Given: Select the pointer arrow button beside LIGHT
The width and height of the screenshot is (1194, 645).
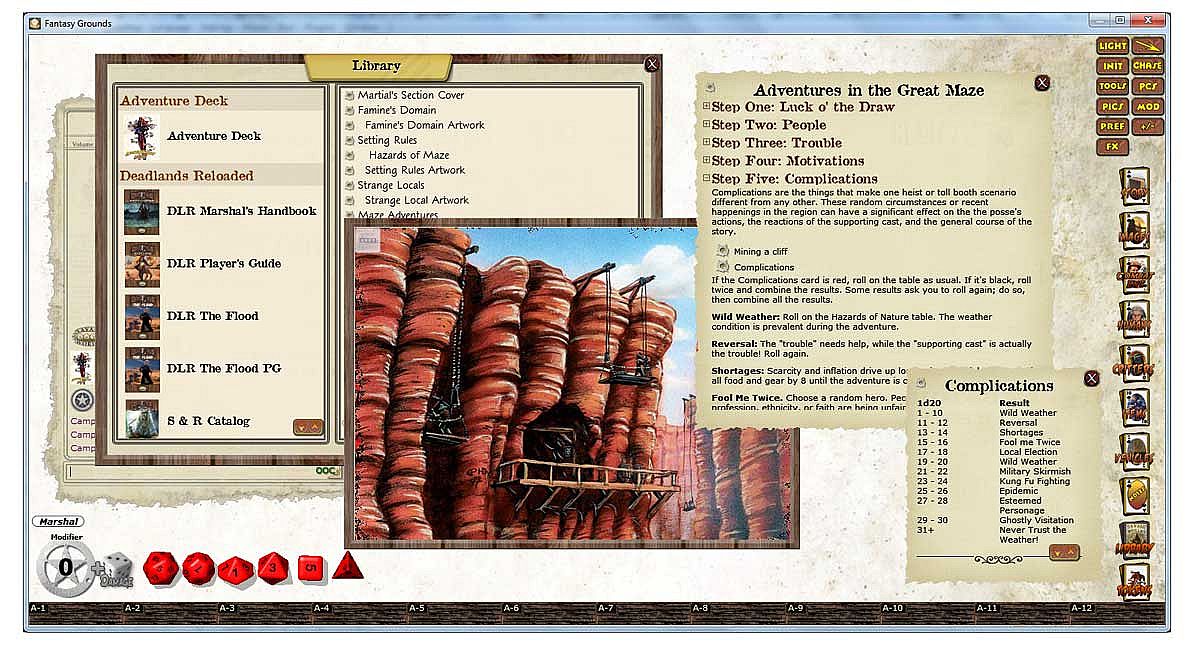Looking at the screenshot, I should click(x=1148, y=46).
